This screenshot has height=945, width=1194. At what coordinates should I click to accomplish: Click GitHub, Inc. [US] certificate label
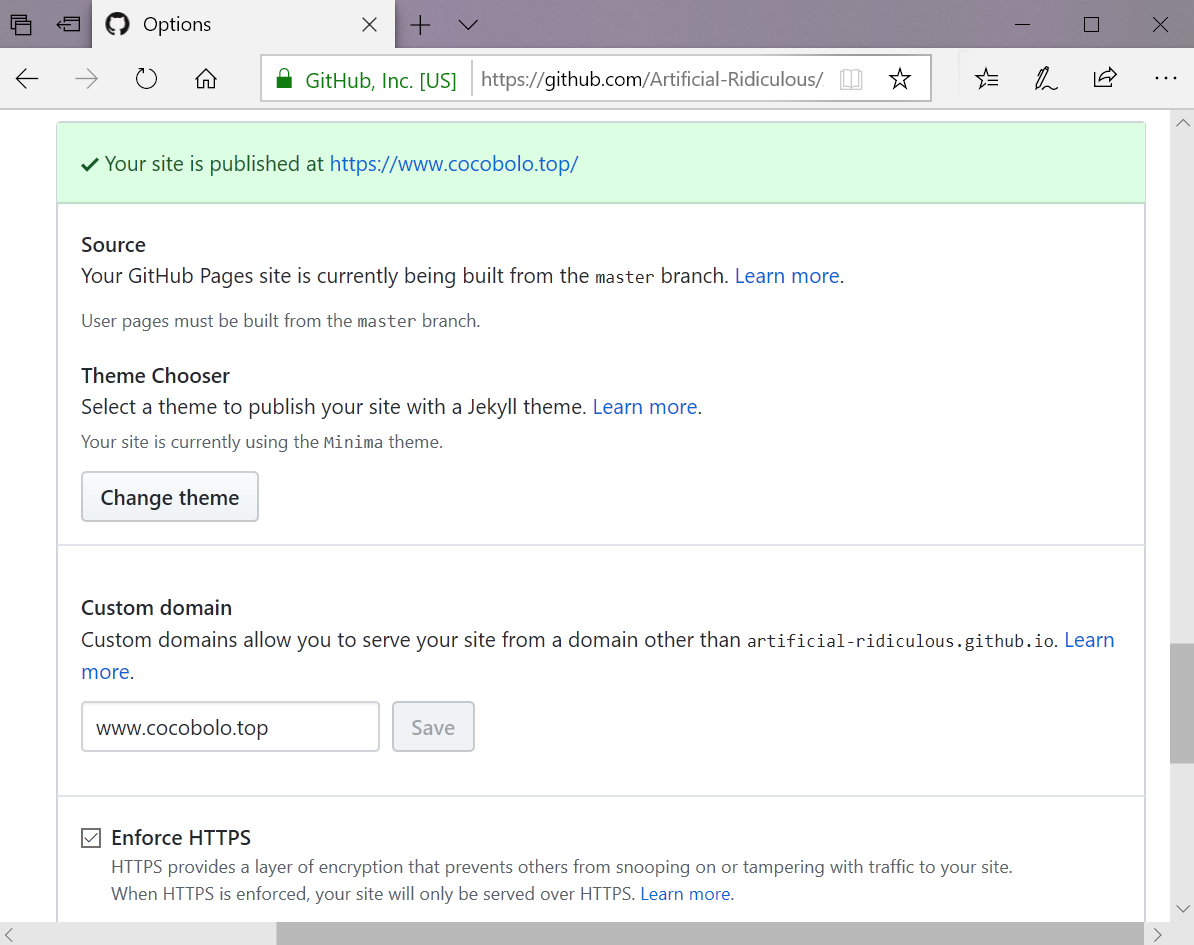[x=381, y=80]
